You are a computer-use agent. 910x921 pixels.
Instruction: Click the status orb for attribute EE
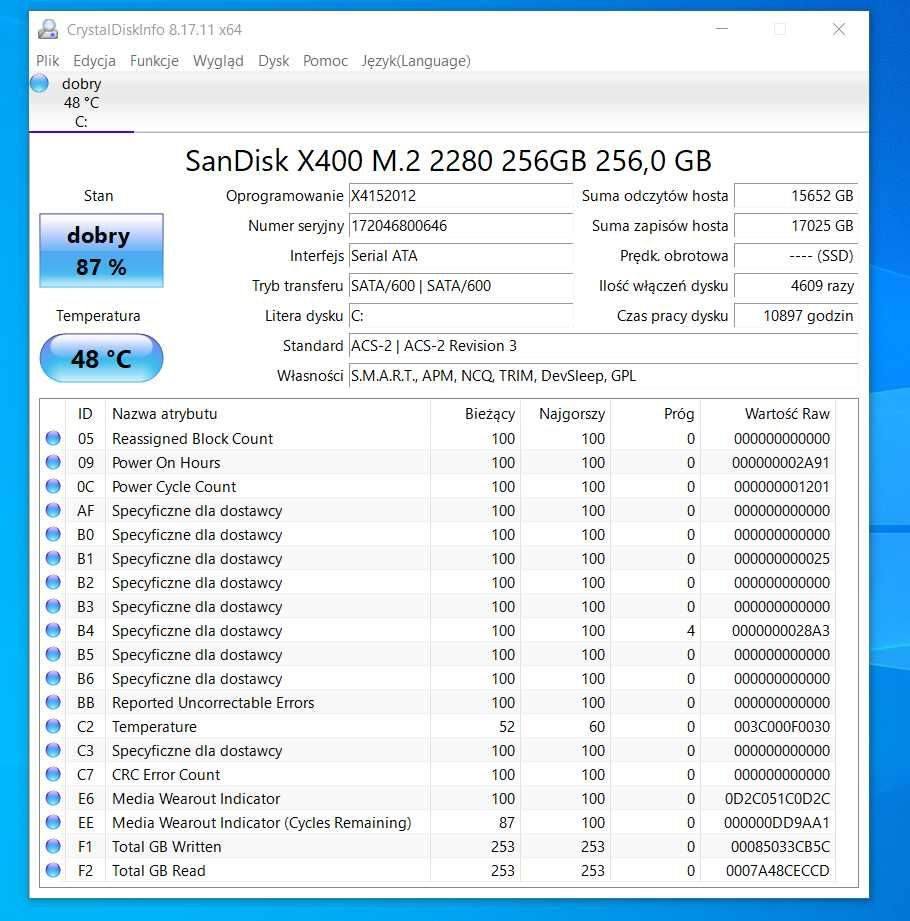pos(53,822)
